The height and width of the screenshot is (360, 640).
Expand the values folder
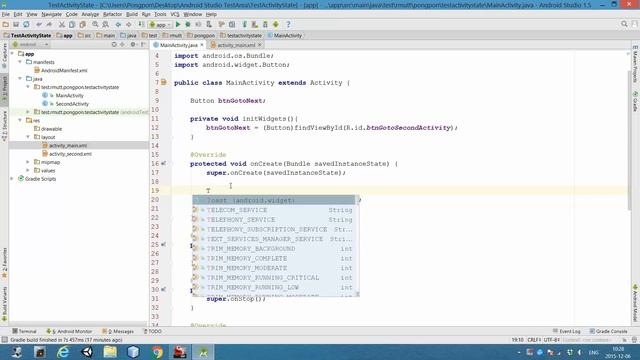[28, 170]
